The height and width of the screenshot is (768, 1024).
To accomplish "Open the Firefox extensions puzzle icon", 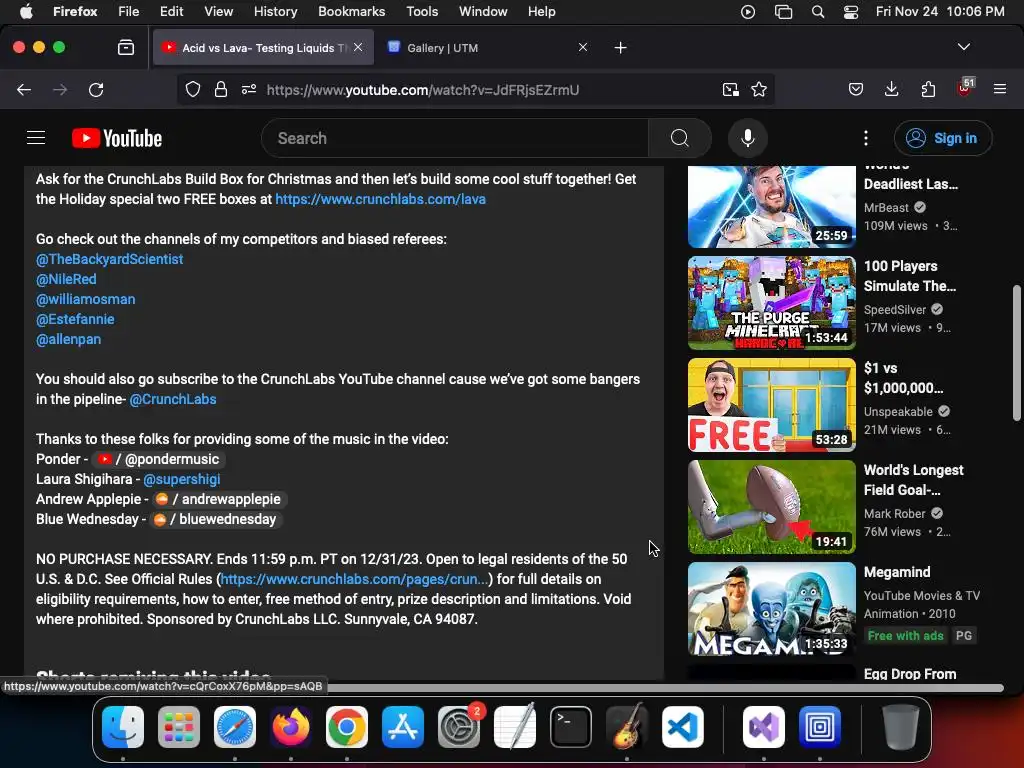I will [928, 89].
